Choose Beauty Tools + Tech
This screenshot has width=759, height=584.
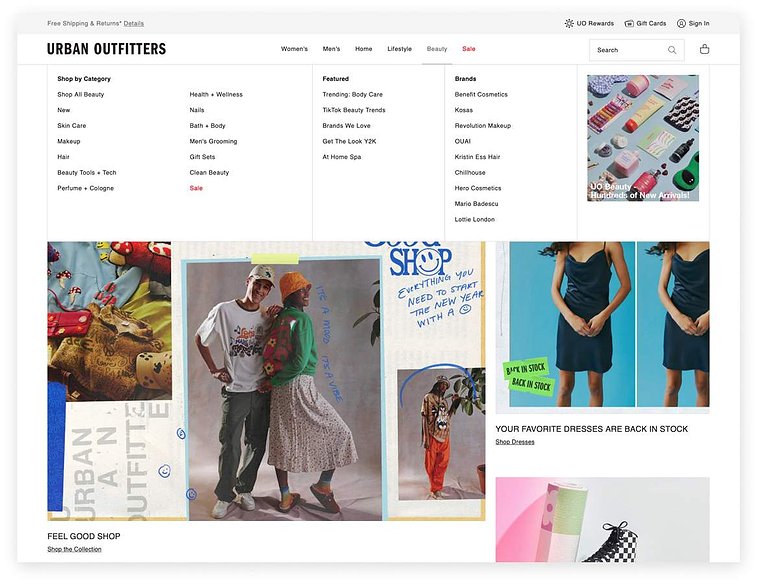pos(87,172)
